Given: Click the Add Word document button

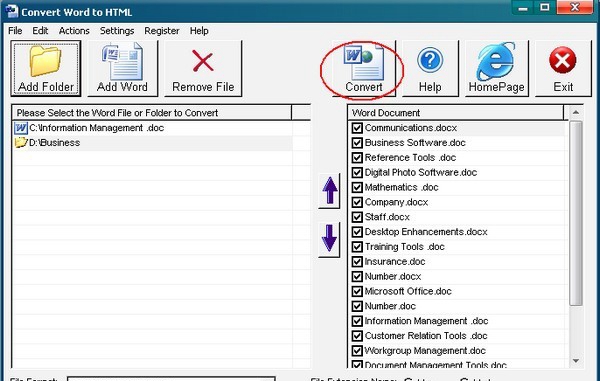Looking at the screenshot, I should (x=122, y=68).
